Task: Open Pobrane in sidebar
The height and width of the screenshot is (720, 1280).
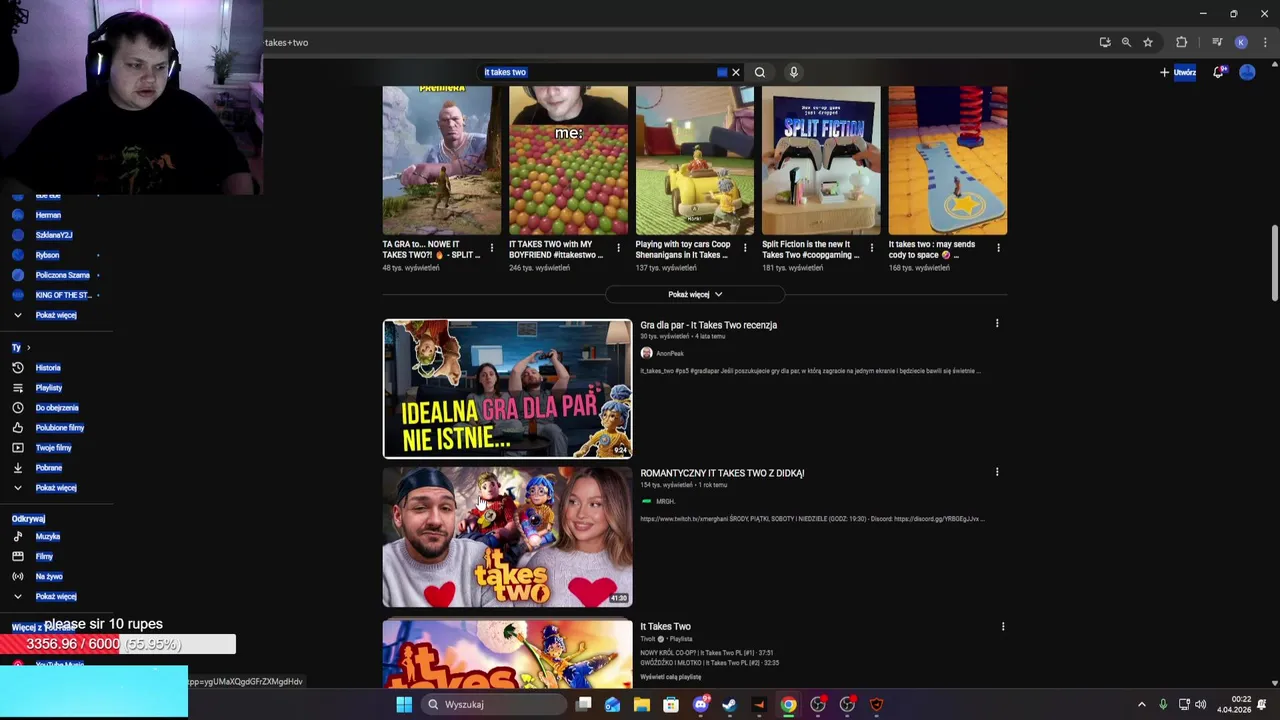Action: click(48, 468)
